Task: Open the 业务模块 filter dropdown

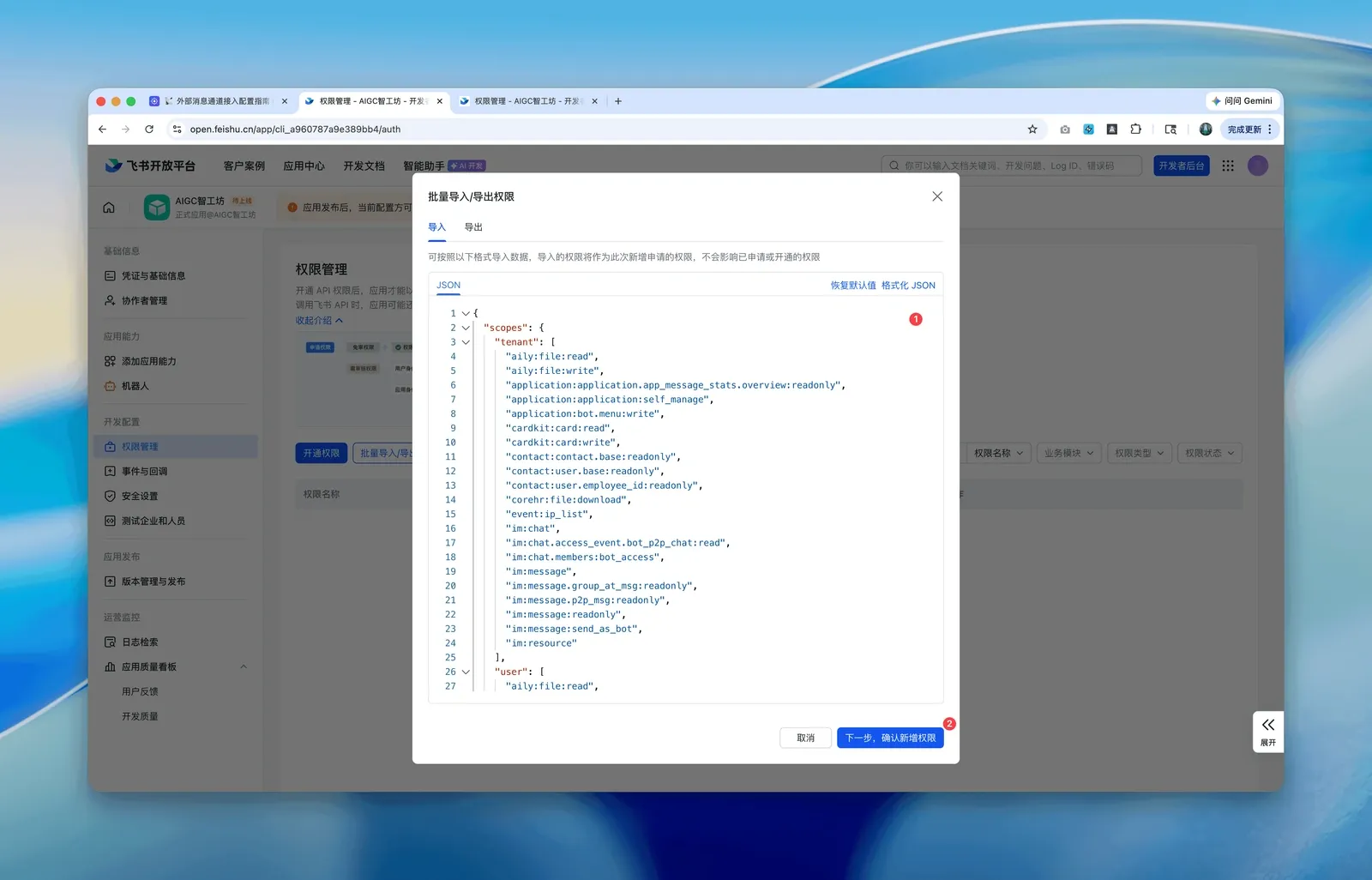Action: click(1068, 453)
